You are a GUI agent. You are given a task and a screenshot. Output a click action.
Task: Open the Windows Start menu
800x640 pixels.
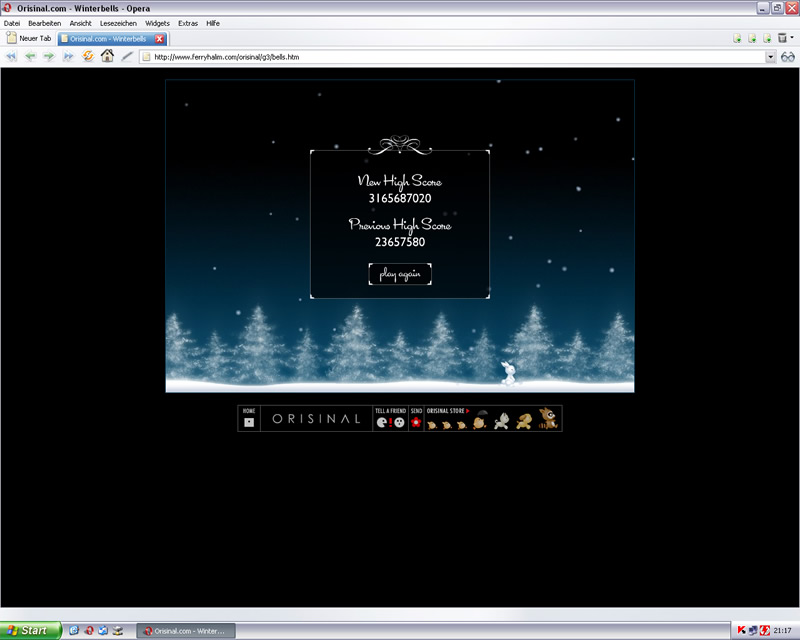coord(30,631)
